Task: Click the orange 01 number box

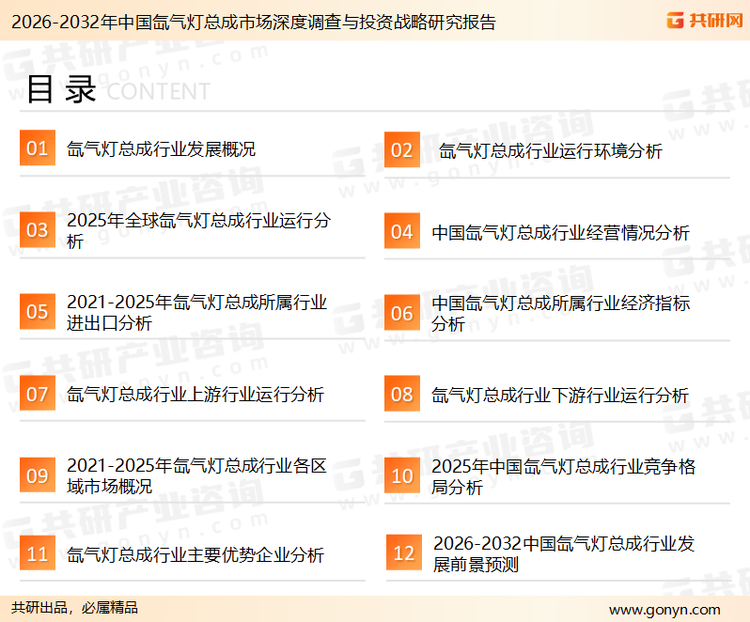Action: [x=37, y=148]
